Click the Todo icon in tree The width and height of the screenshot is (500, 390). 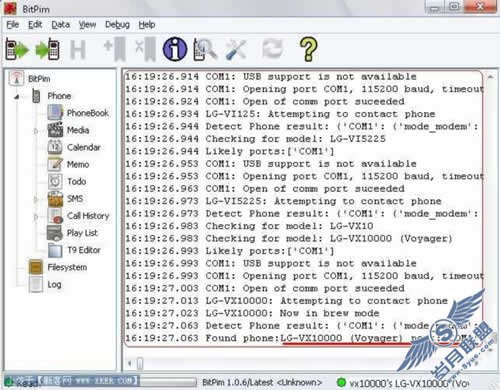click(55, 181)
